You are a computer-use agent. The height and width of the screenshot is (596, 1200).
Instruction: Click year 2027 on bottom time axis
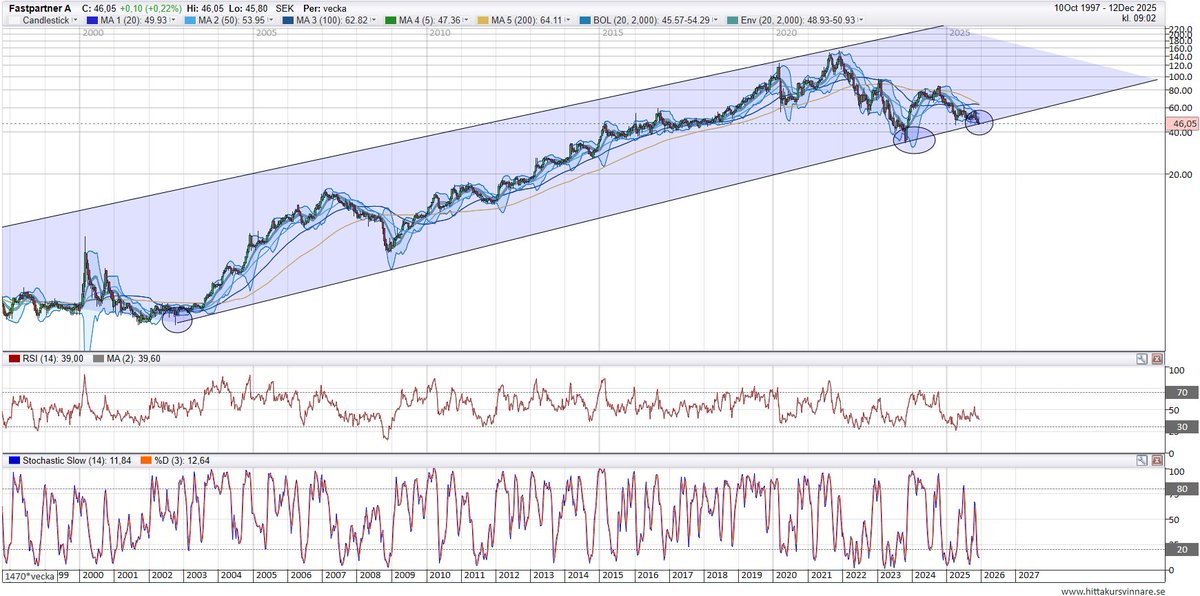(x=1029, y=576)
